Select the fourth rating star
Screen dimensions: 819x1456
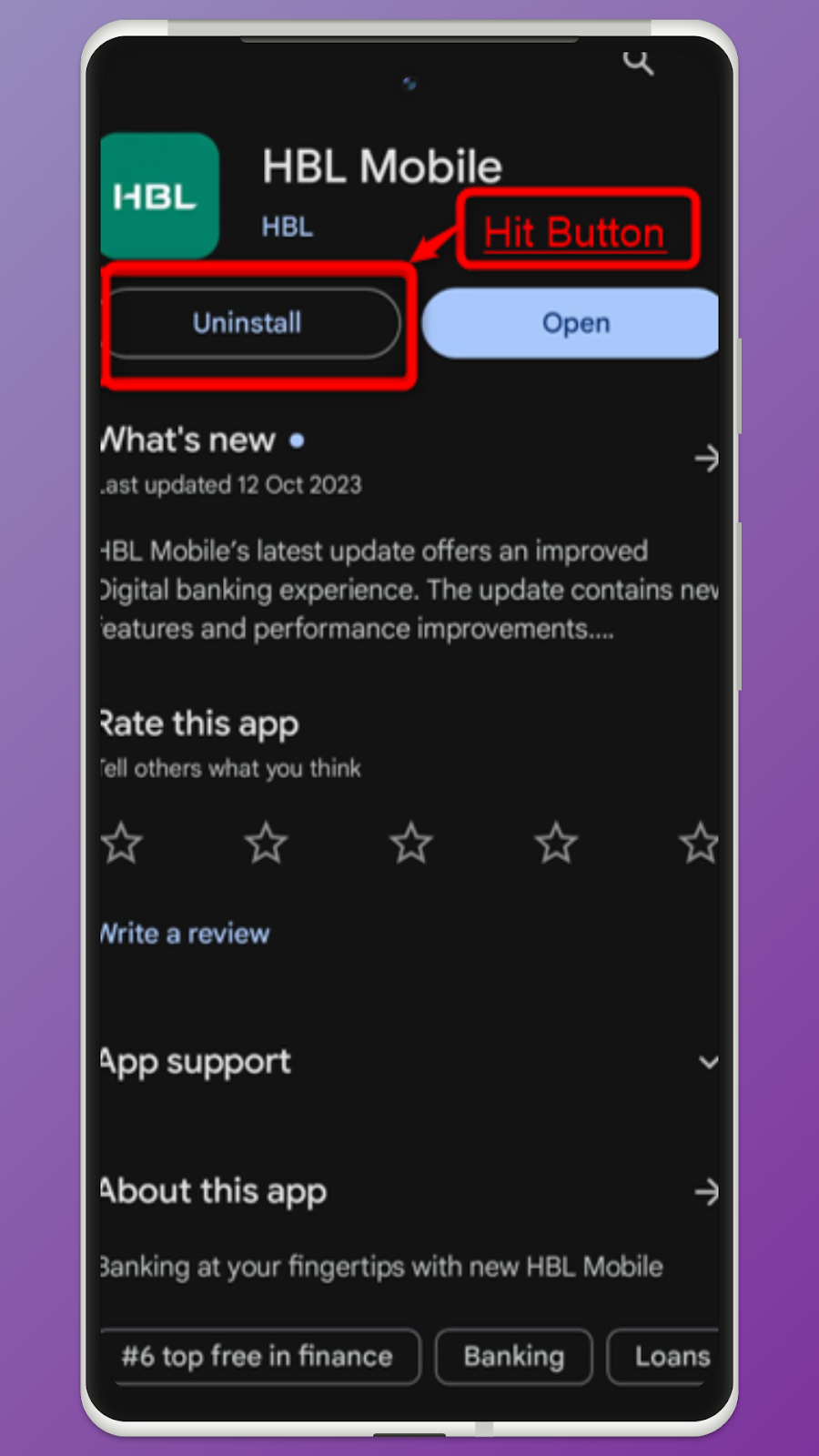(x=556, y=843)
